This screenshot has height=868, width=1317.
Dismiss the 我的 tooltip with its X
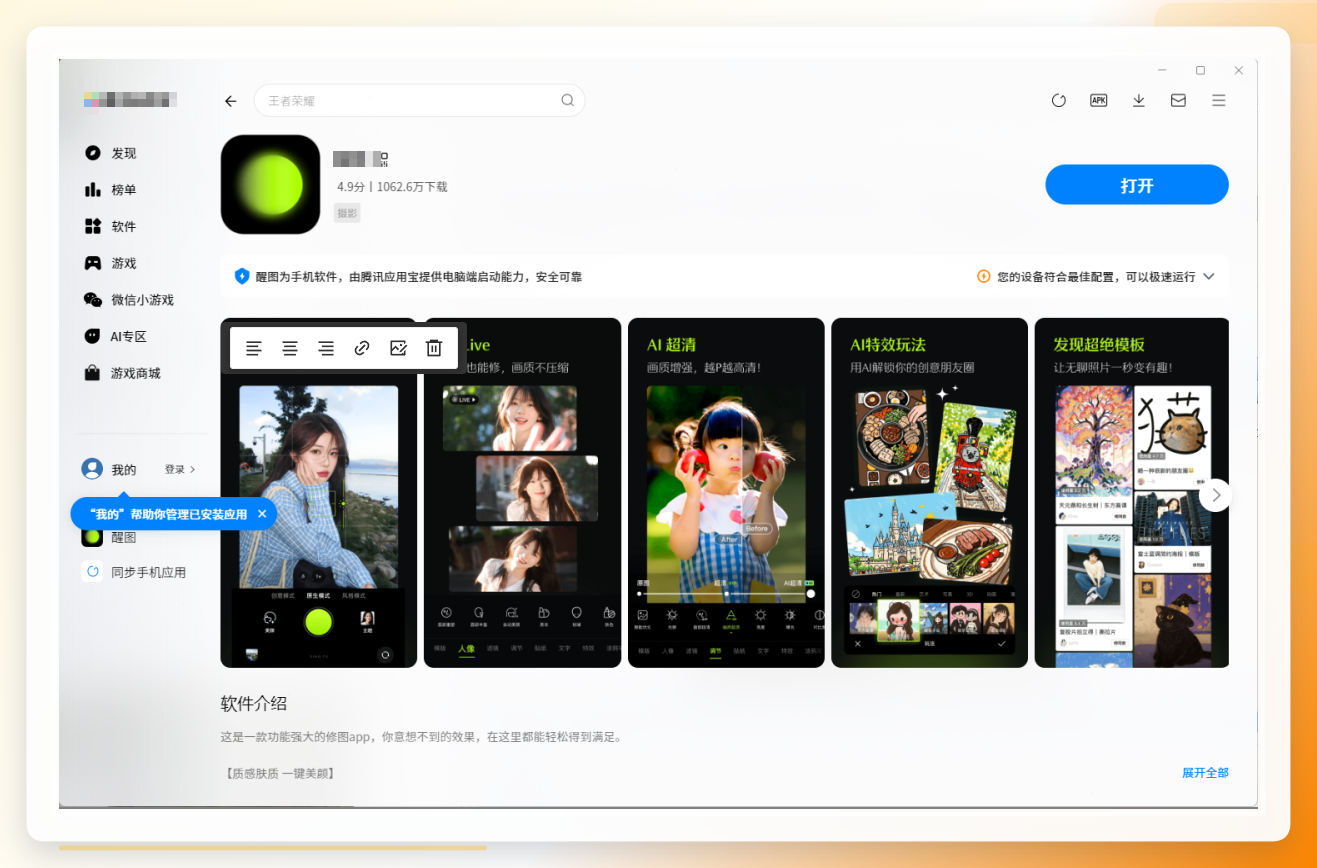262,514
